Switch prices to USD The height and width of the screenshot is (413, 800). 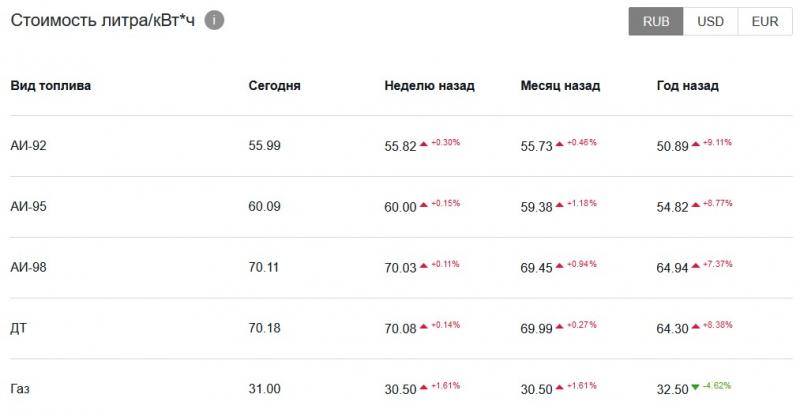[710, 21]
